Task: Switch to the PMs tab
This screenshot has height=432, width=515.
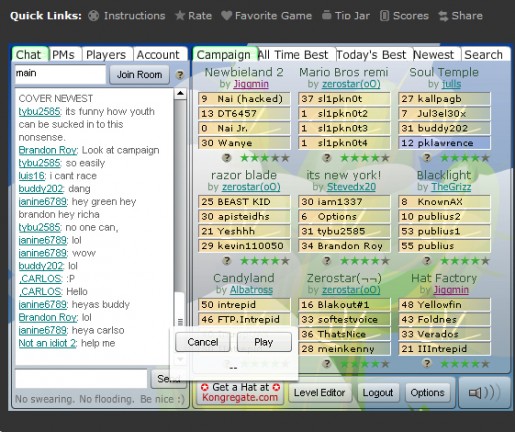Action: (64, 54)
